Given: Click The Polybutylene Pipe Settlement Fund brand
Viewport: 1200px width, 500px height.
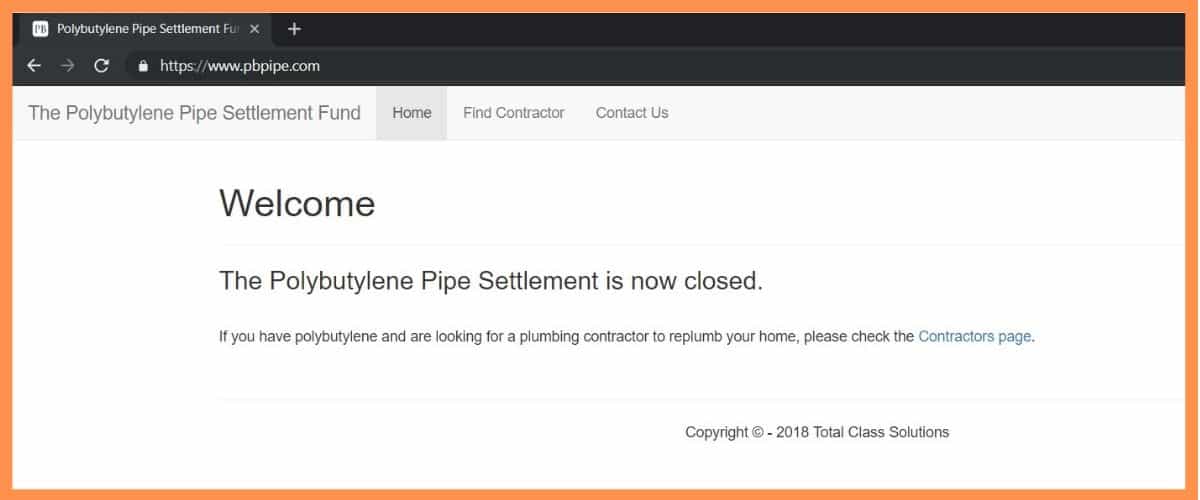Looking at the screenshot, I should pyautogui.click(x=194, y=113).
